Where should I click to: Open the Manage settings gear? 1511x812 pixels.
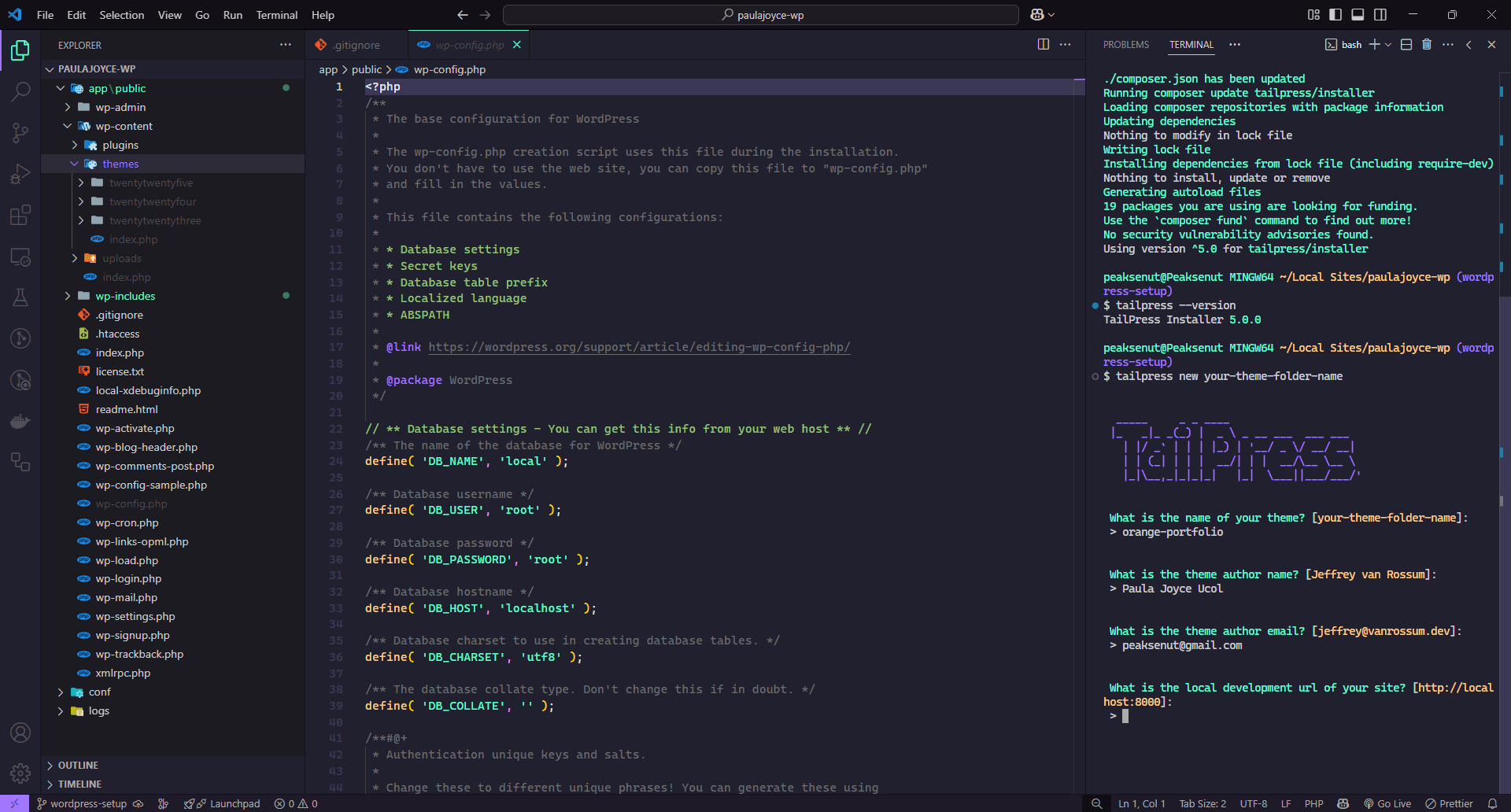click(x=20, y=773)
